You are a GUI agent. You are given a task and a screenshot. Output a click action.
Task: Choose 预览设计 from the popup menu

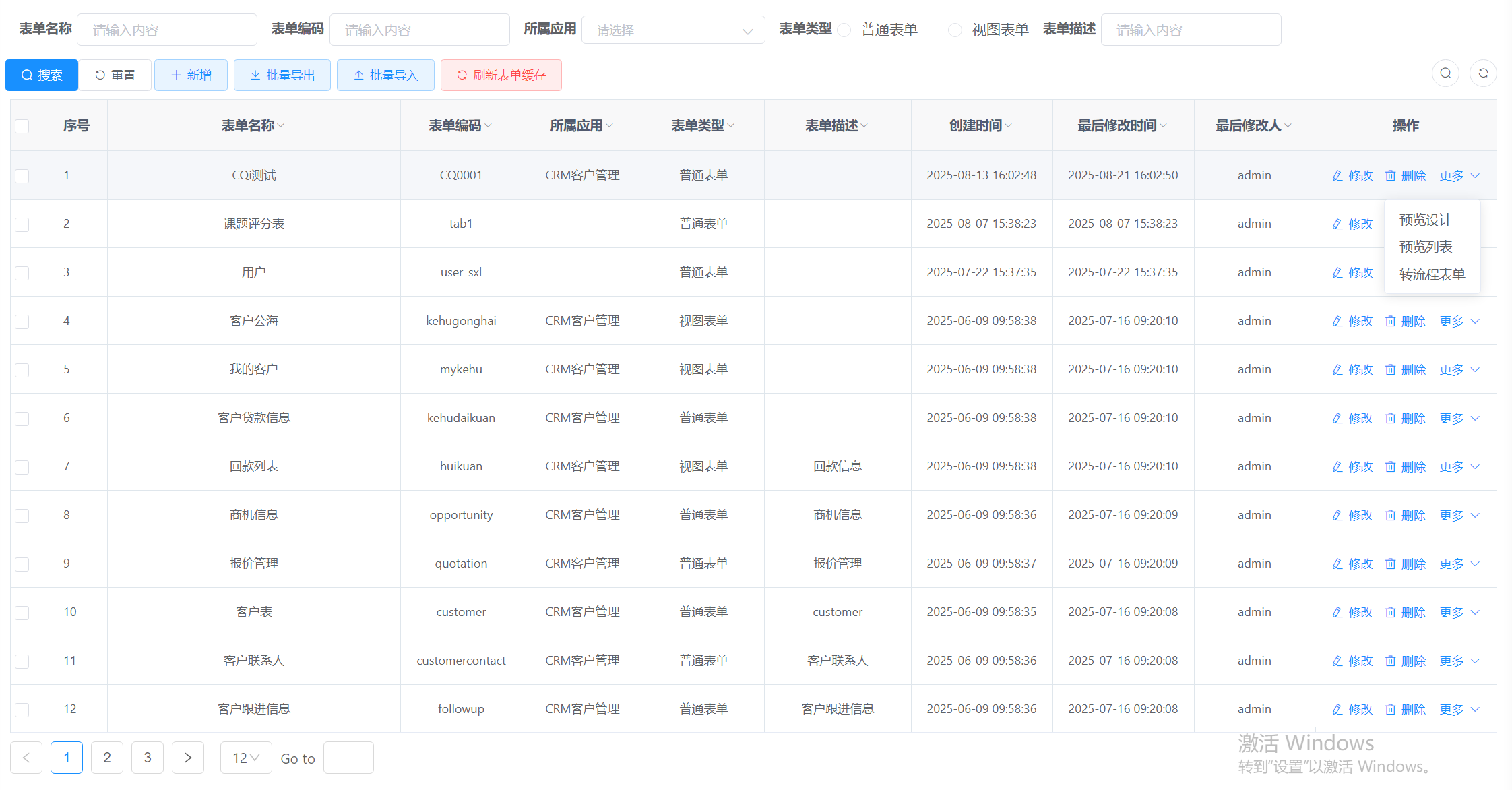(1425, 220)
